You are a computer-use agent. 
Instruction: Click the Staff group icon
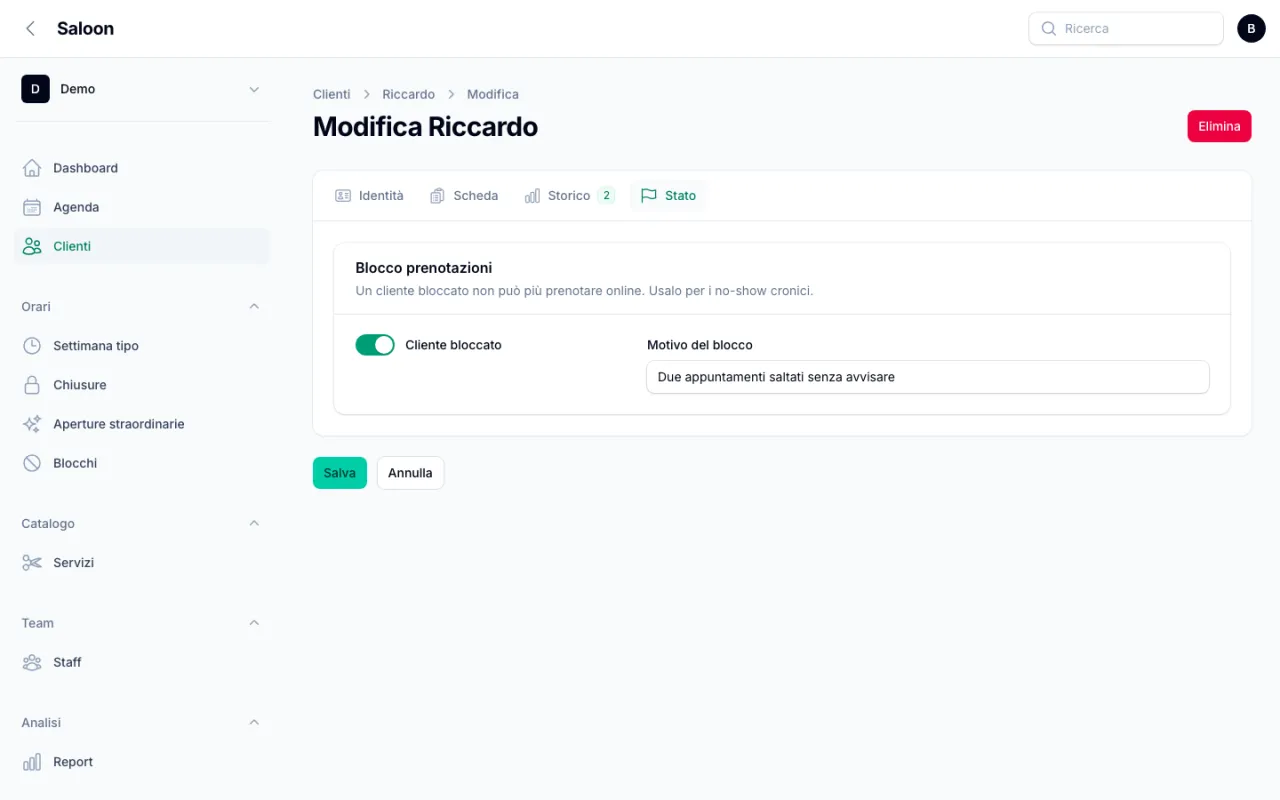pos(32,662)
